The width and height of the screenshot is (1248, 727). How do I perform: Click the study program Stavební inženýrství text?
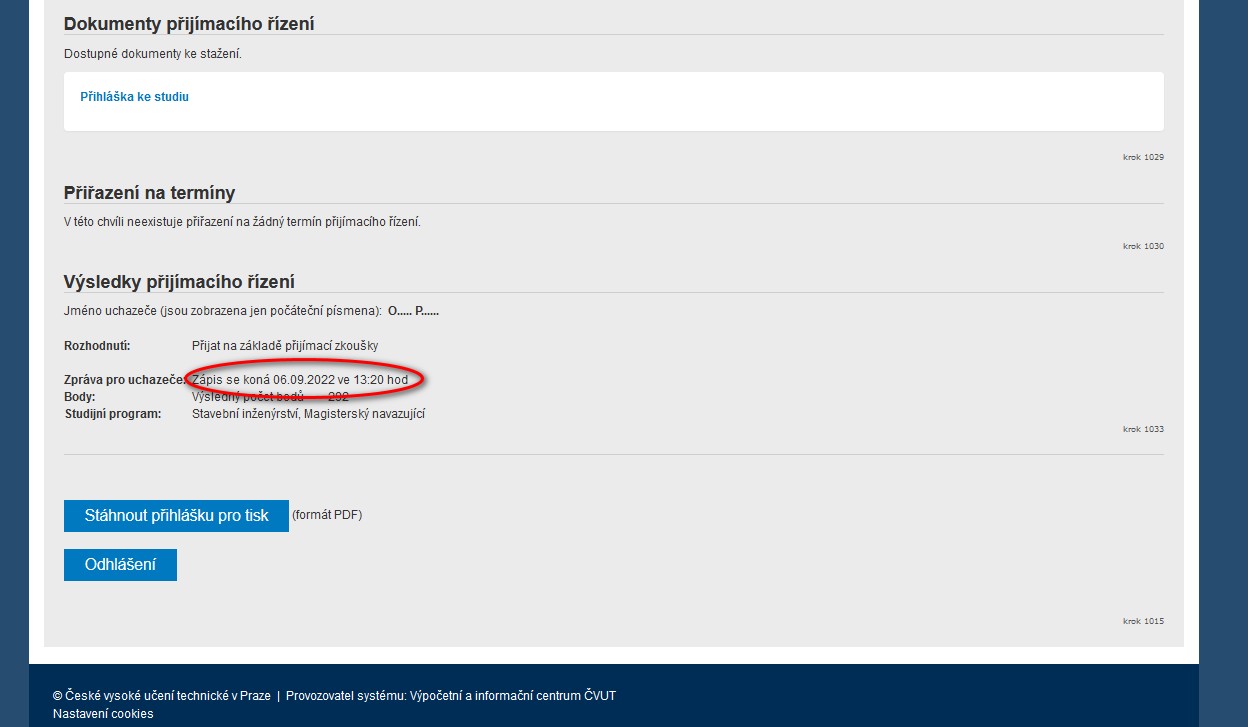308,414
